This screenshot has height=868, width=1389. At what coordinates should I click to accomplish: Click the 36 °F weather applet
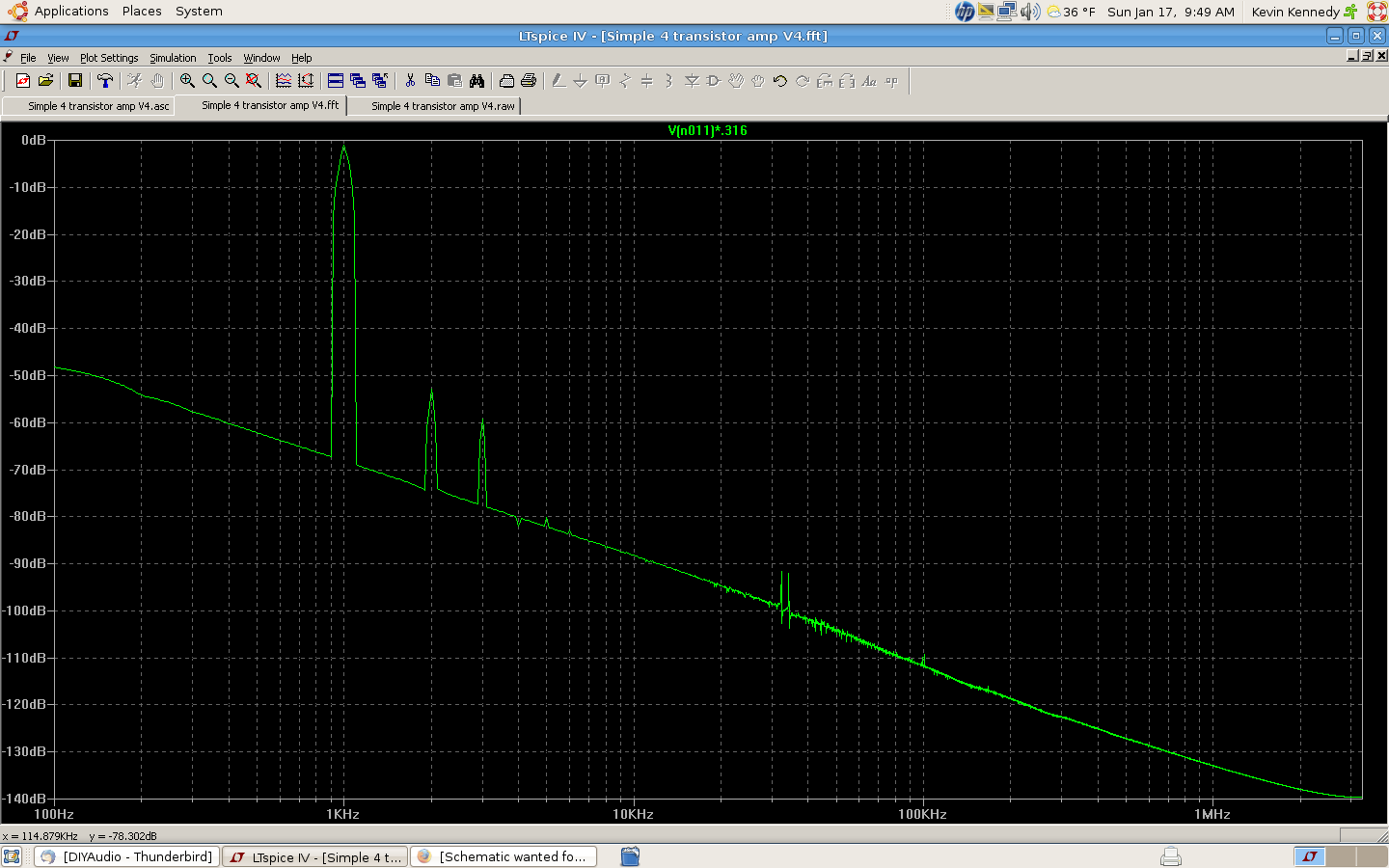click(1071, 12)
